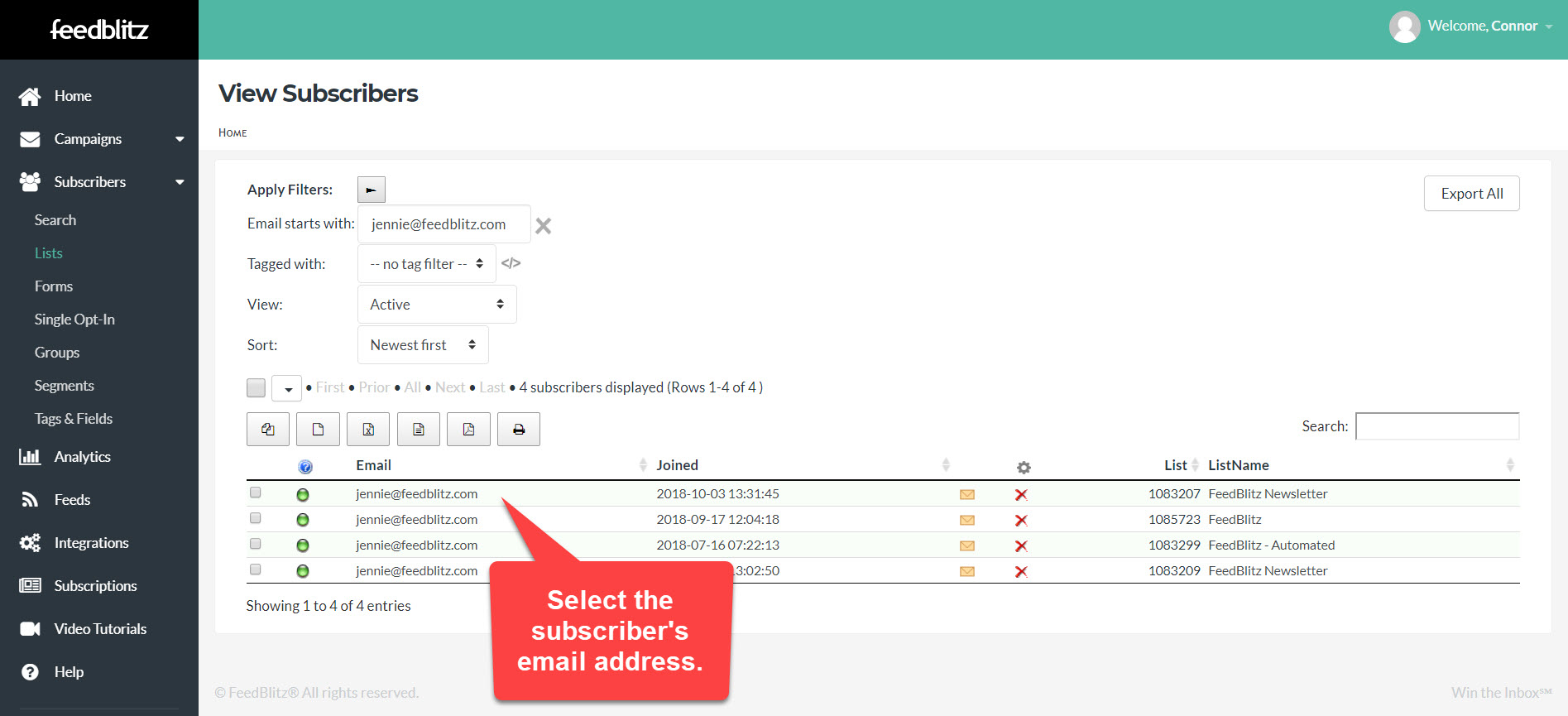The height and width of the screenshot is (716, 1568).
Task: Click the Video Tutorials camera icon
Action: [30, 629]
